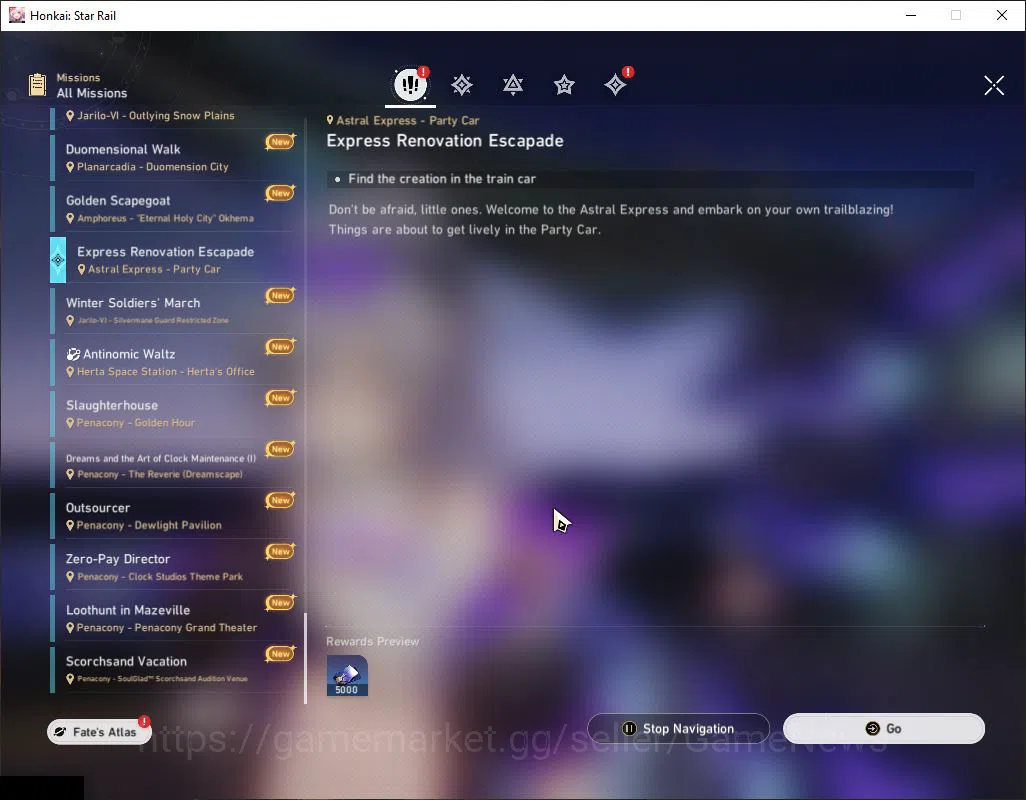This screenshot has width=1026, height=800.
Task: Select the Antinomic Waltz mission
Action: pyautogui.click(x=173, y=362)
